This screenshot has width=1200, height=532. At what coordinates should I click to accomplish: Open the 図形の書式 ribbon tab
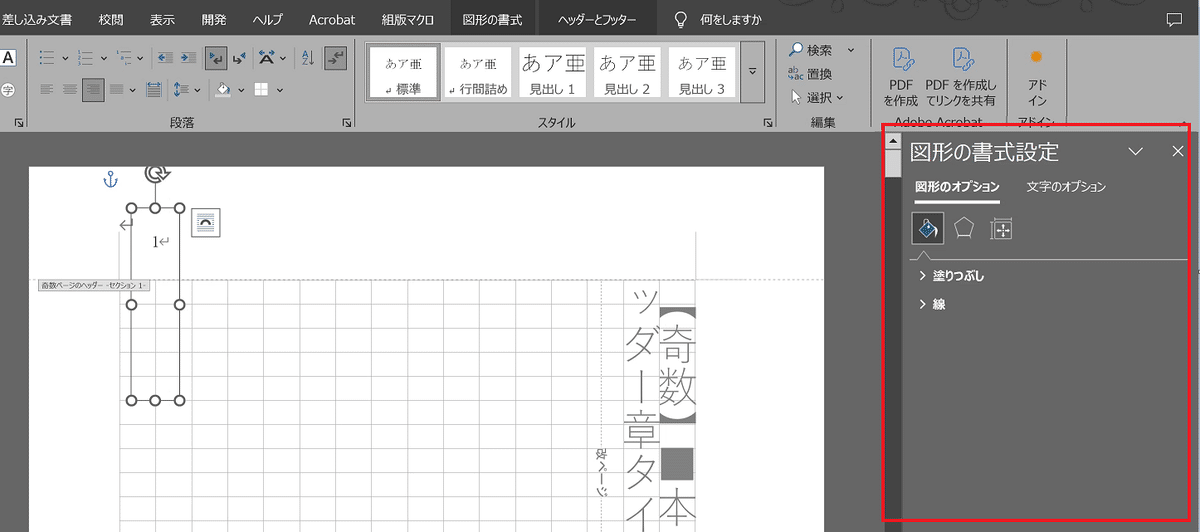(x=492, y=19)
